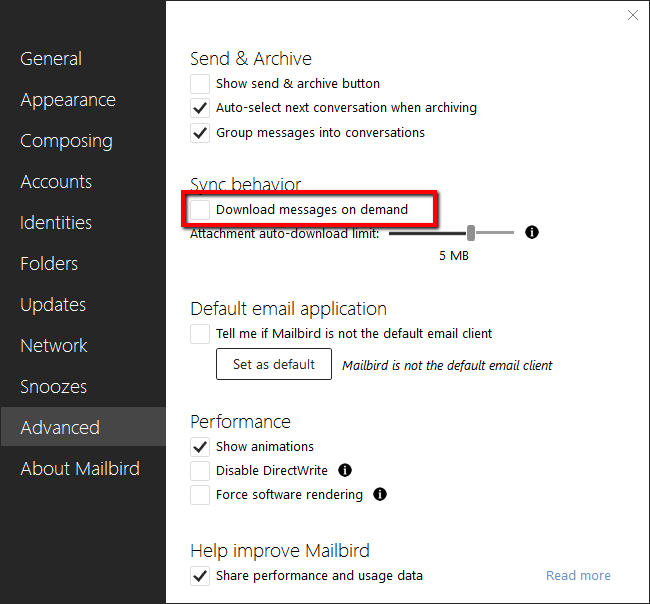Uncheck Auto-select next conversation when archiving
Screen dimensions: 650x604
pyautogui.click(x=200, y=108)
